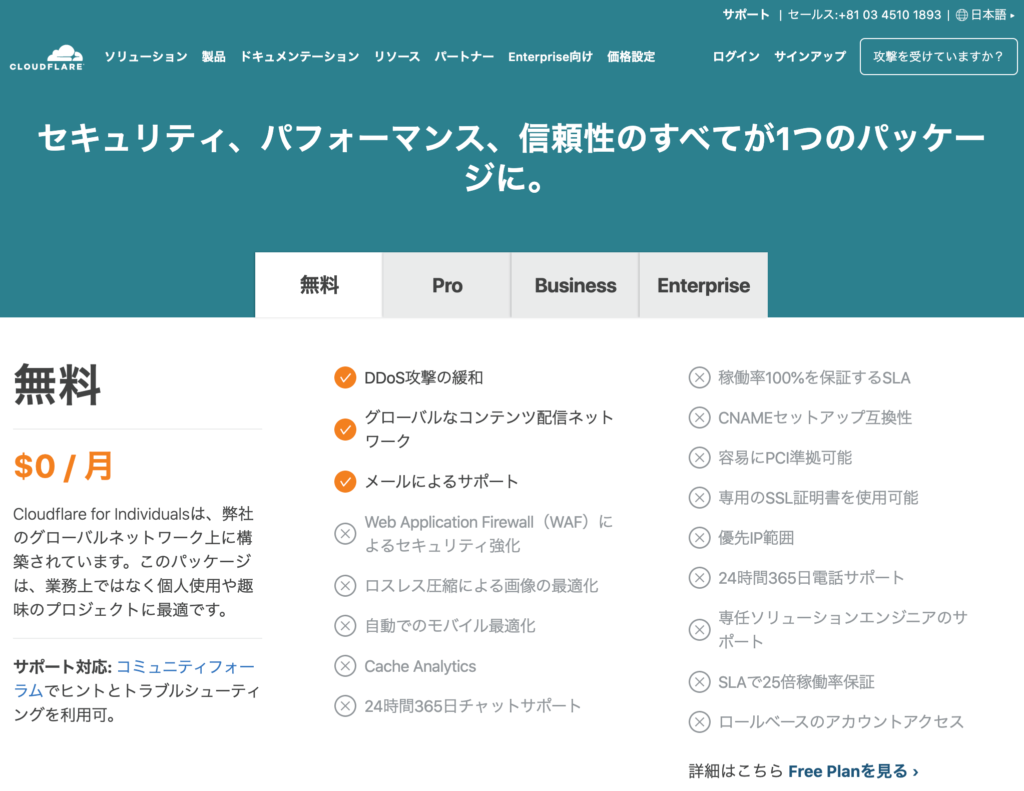The height and width of the screenshot is (791, 1024).
Task: Click the sales phone number +81 03 4510 1893
Action: [x=890, y=15]
